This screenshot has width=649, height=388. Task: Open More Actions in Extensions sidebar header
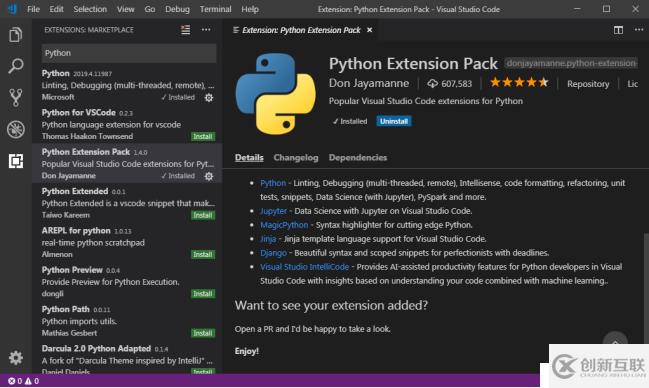click(x=206, y=30)
